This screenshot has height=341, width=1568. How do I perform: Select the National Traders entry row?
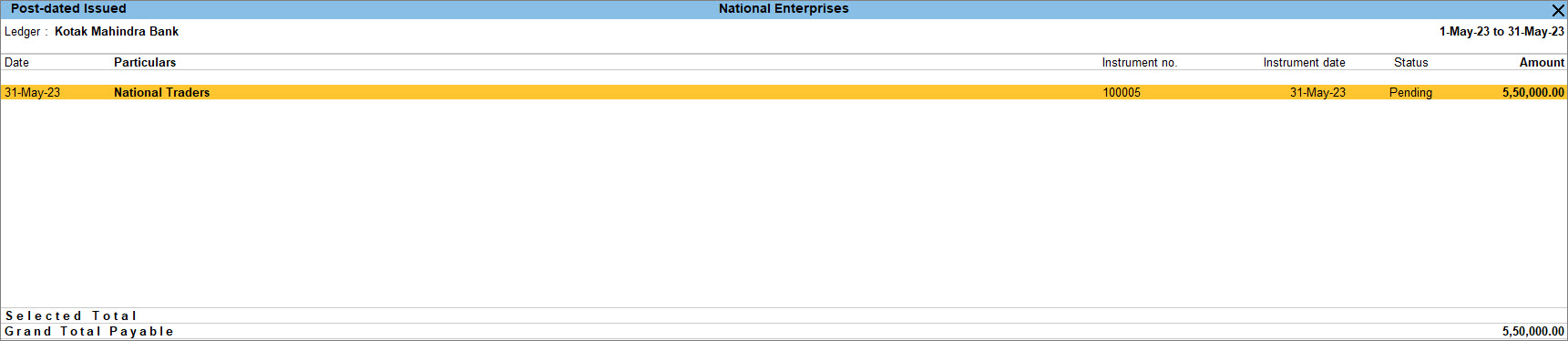pyautogui.click(x=784, y=92)
